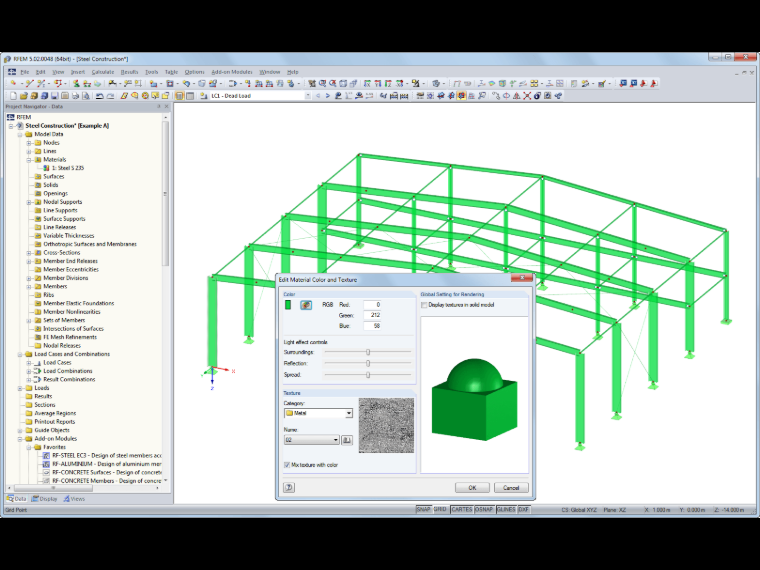Viewport: 760px width, 570px height.
Task: Click the Red value input field
Action: point(372,305)
